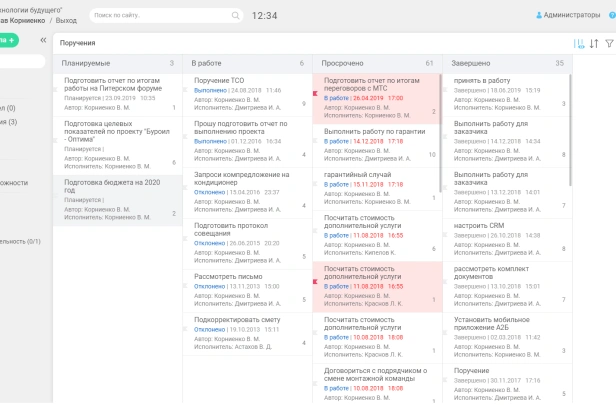This screenshot has height=405, width=616.
Task: Click the sort arrows icon
Action: coord(594,44)
